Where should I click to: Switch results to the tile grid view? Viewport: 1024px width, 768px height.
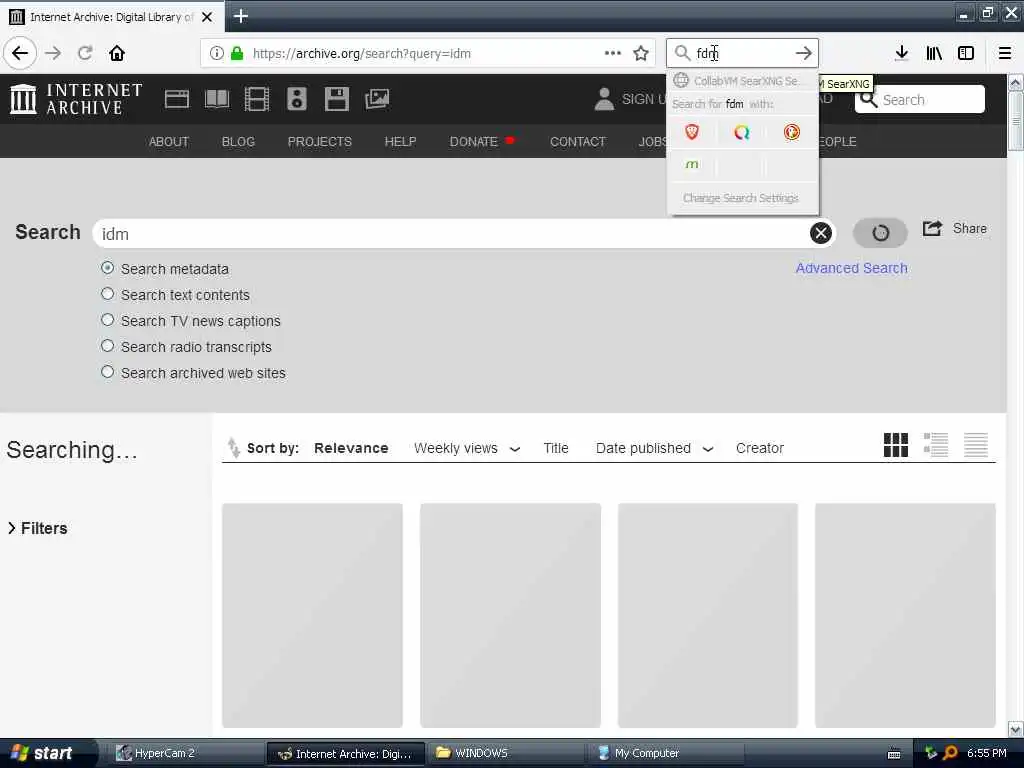click(895, 445)
